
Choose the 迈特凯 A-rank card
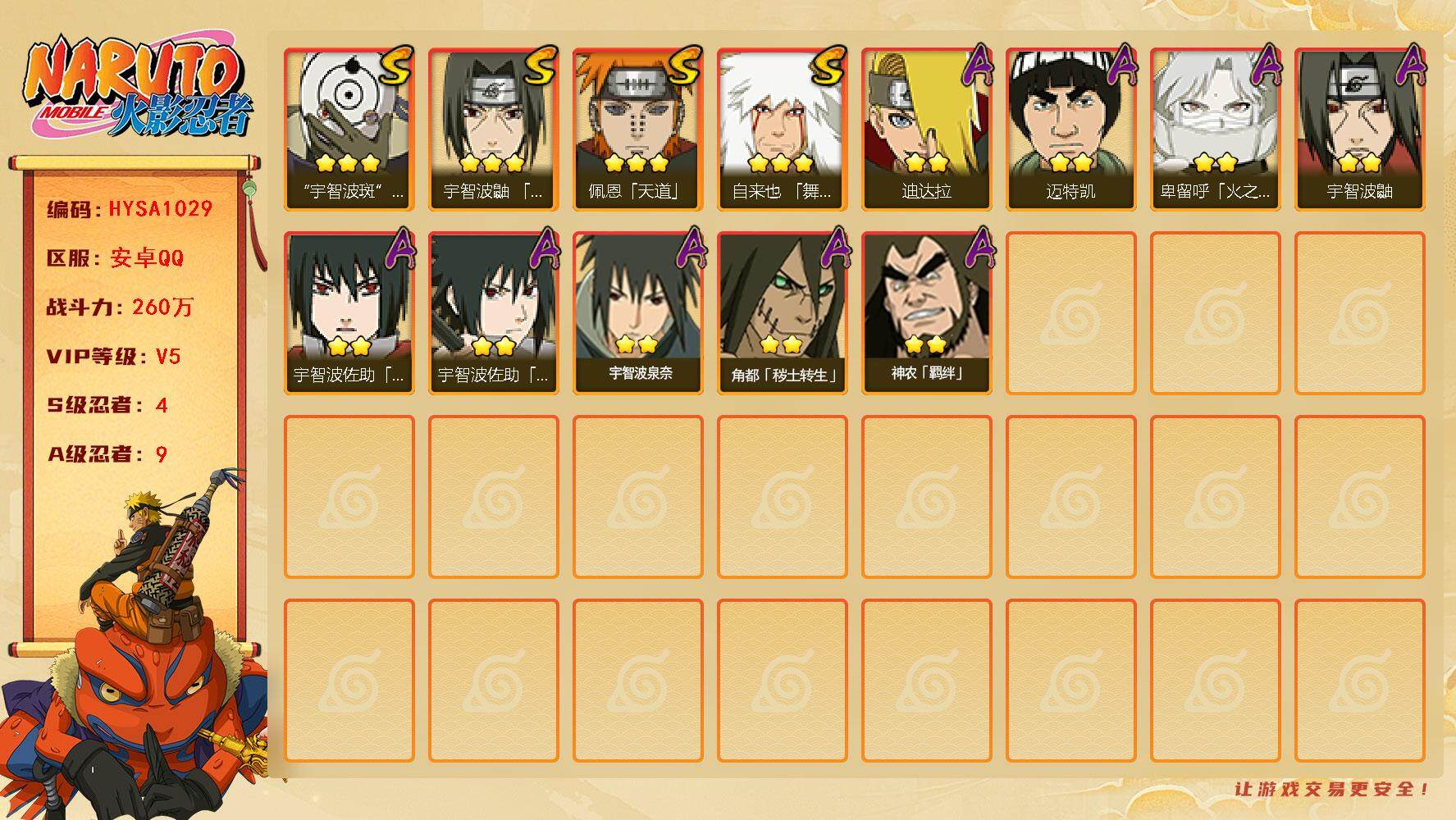pos(1071,130)
